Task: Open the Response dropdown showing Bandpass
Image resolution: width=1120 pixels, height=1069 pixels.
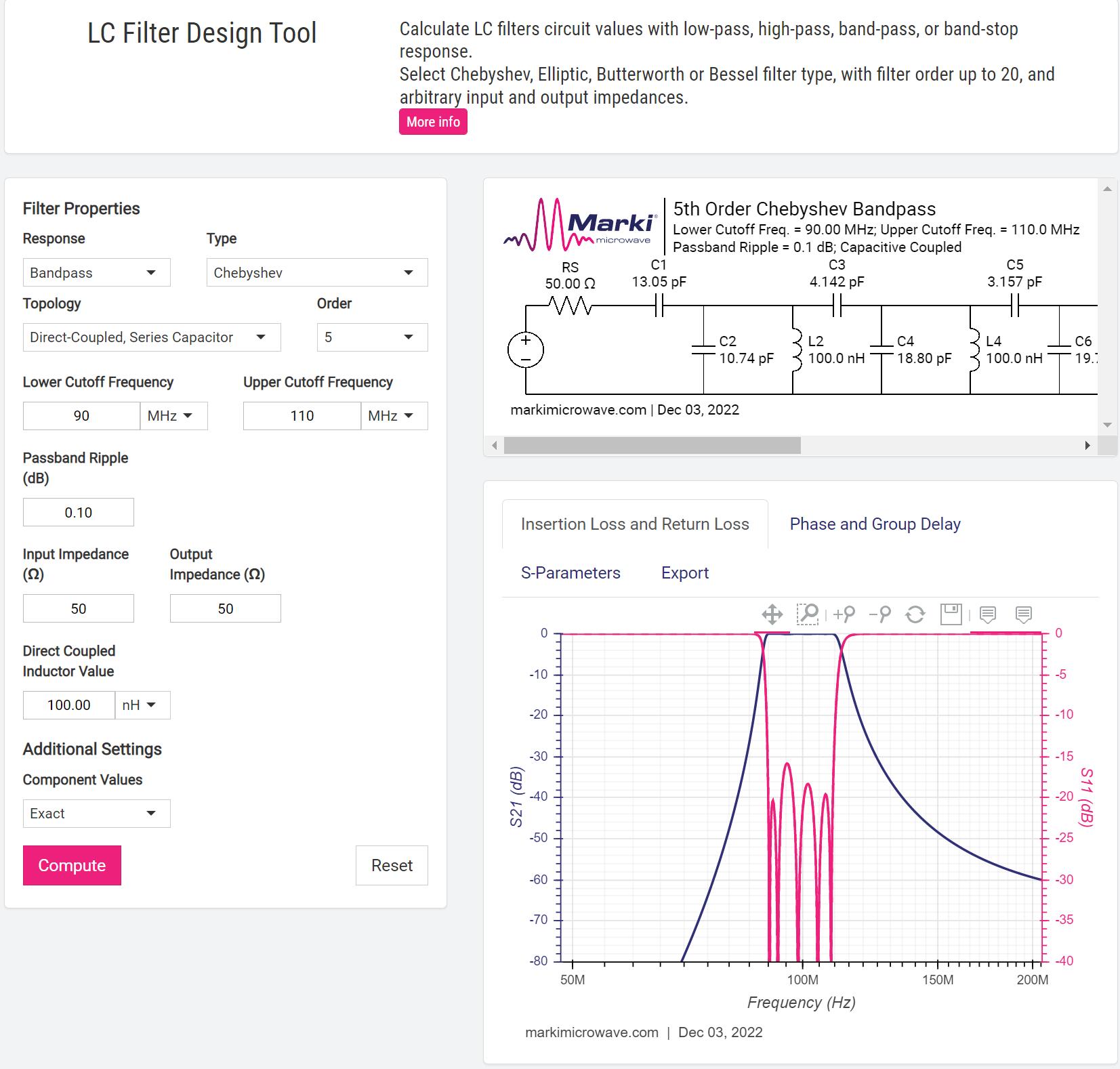Action: coord(96,272)
